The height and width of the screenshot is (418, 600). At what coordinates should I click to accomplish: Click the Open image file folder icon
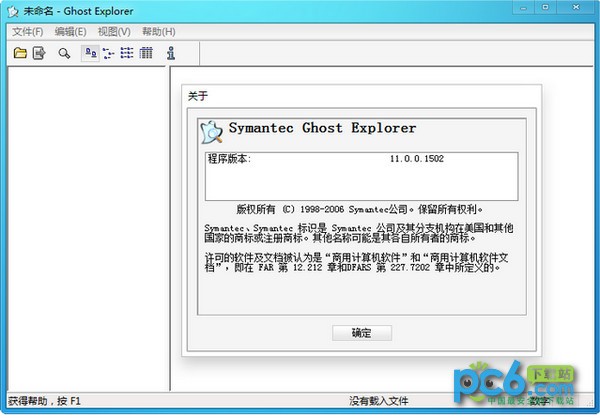click(20, 53)
